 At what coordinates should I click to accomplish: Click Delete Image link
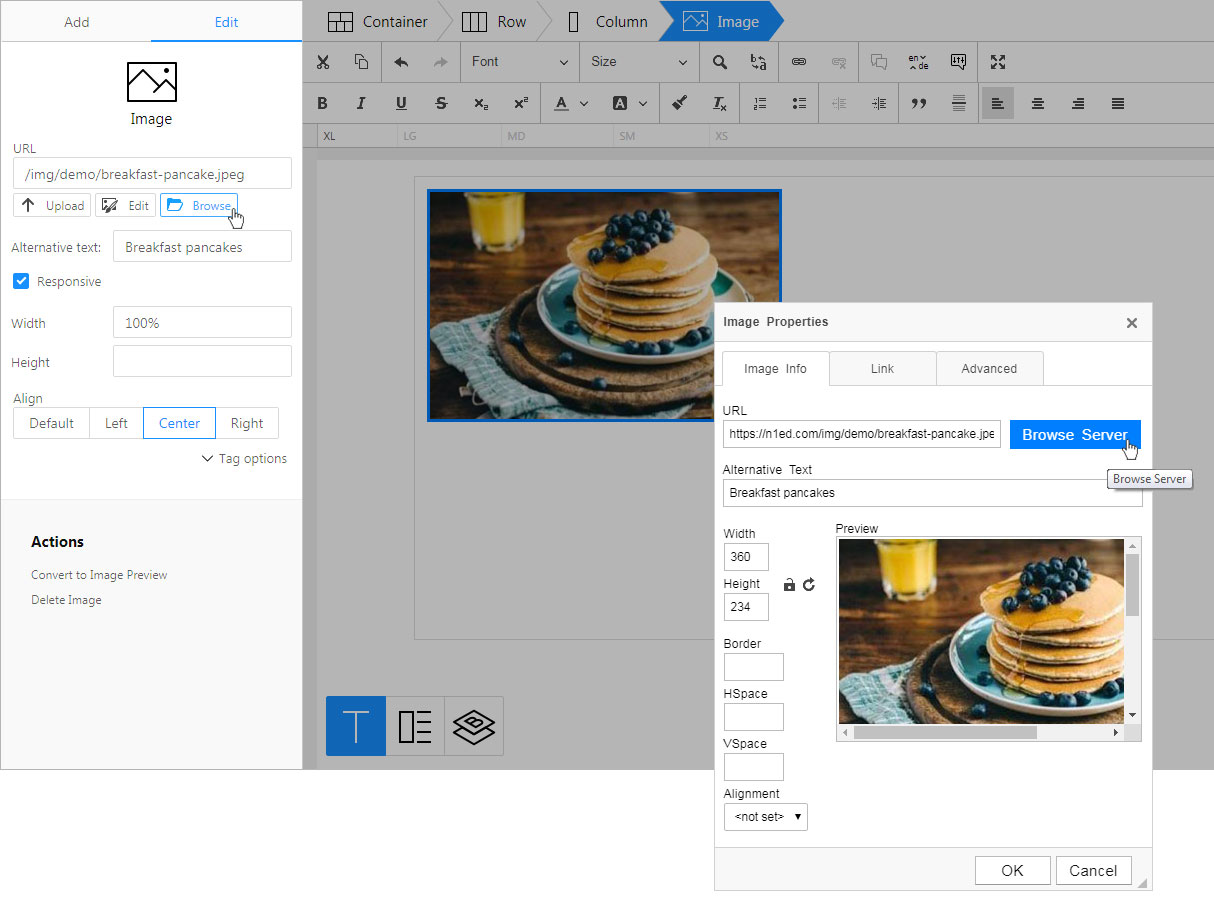click(66, 600)
